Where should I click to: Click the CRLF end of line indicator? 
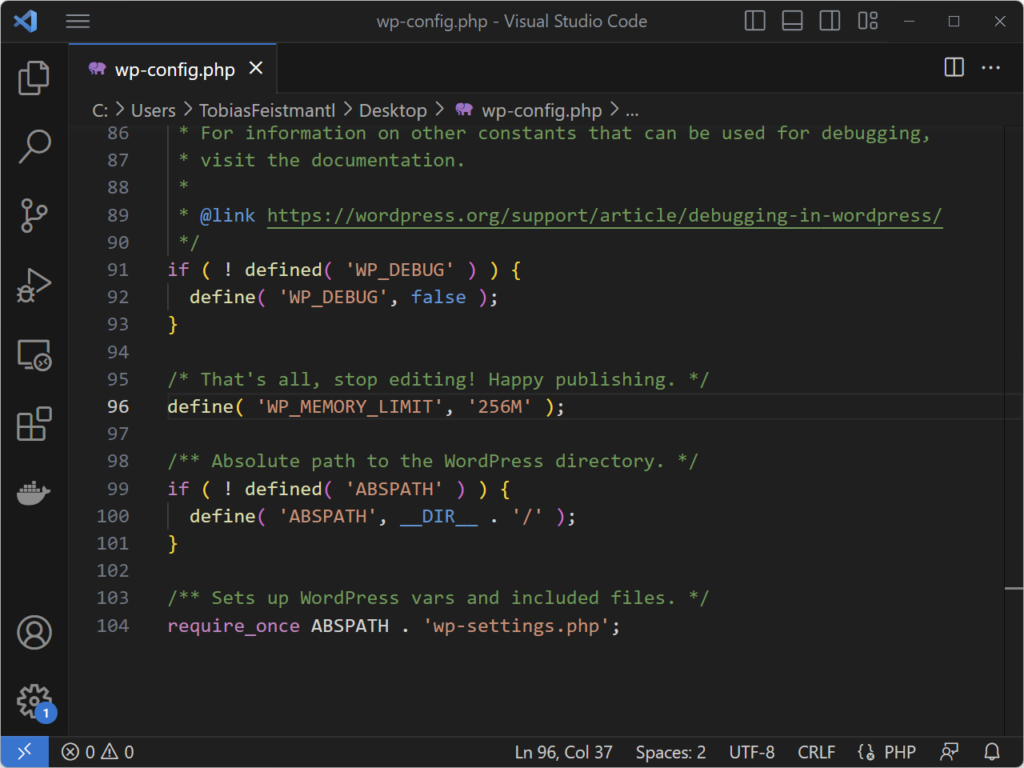[x=817, y=752]
